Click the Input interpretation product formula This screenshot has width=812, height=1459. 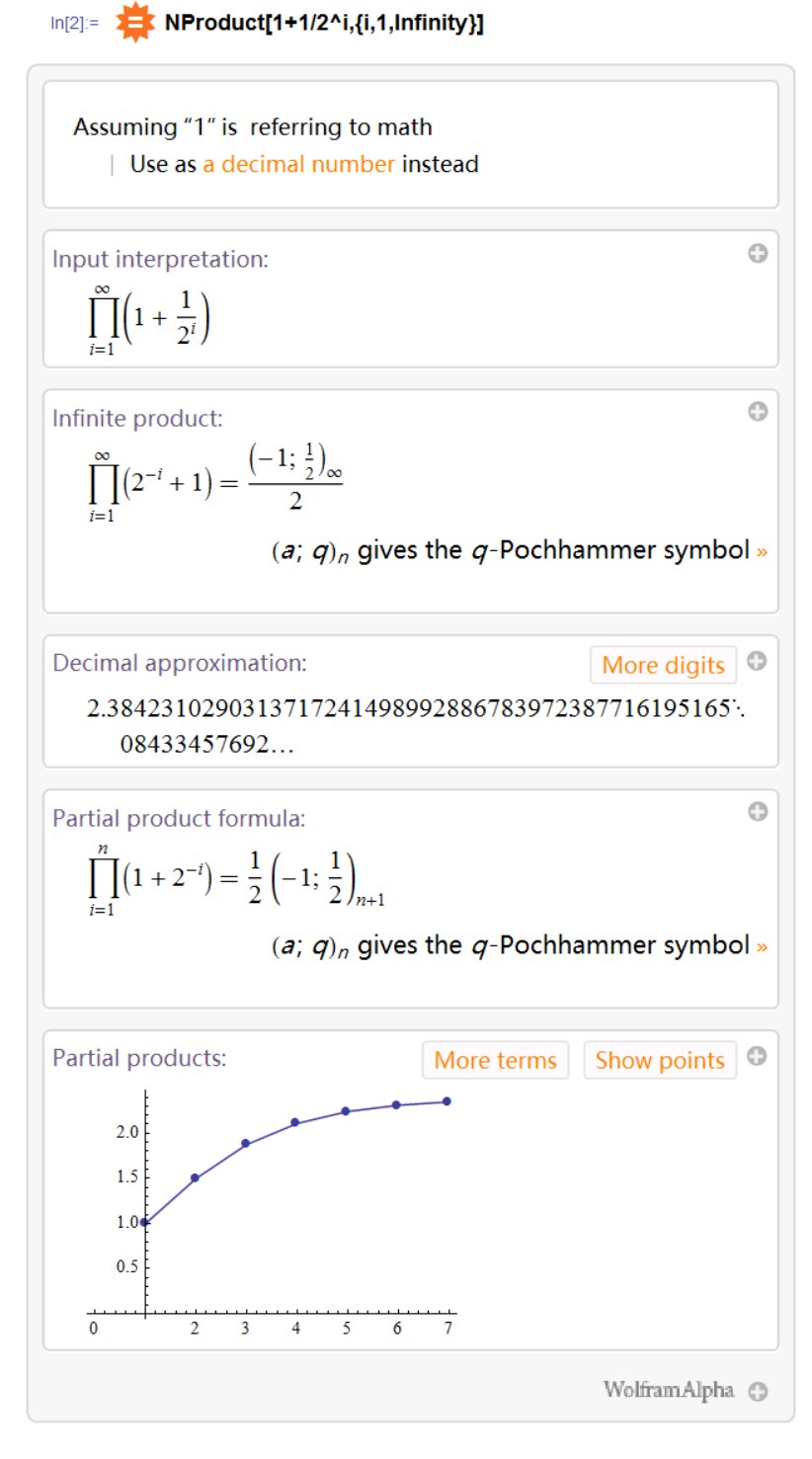pos(150,317)
